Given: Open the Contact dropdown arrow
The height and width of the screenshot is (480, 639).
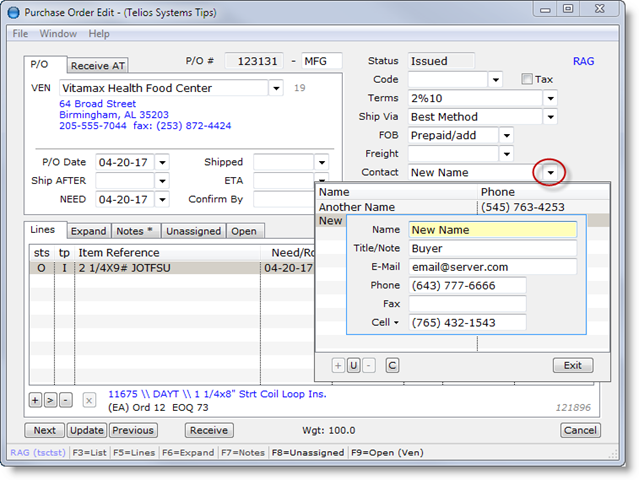Looking at the screenshot, I should click(550, 173).
